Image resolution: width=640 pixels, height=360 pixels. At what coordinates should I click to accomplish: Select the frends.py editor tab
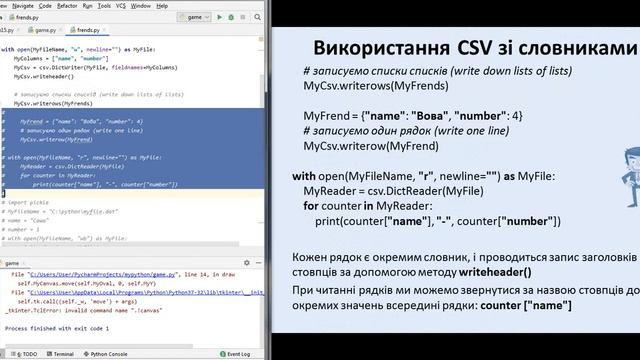[88, 30]
